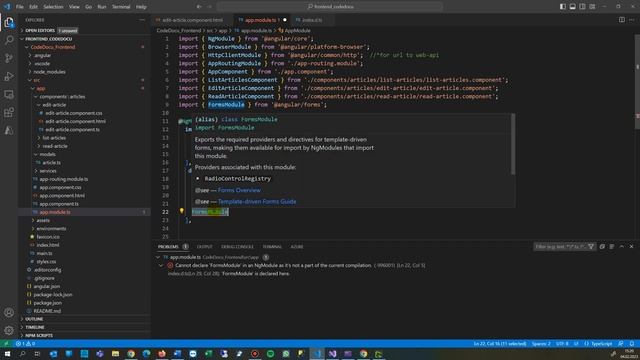
Task: Toggle primary side bar layout button
Action: pos(563,7)
